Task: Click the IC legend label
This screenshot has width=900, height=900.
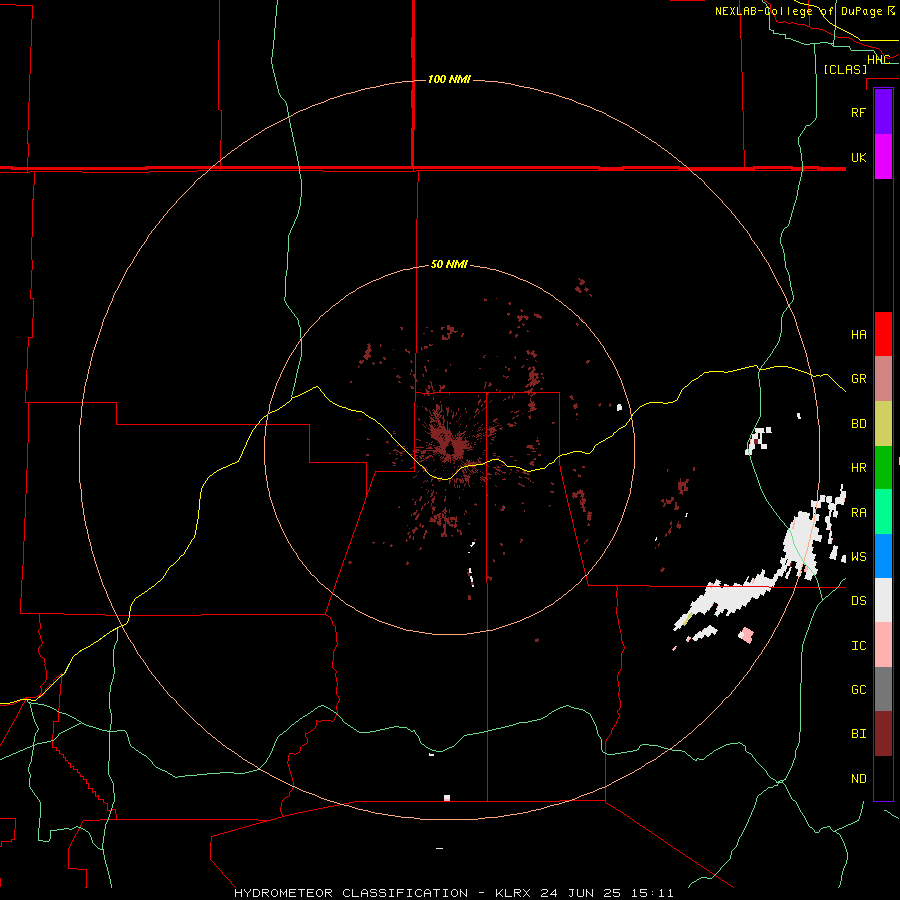Action: point(858,646)
